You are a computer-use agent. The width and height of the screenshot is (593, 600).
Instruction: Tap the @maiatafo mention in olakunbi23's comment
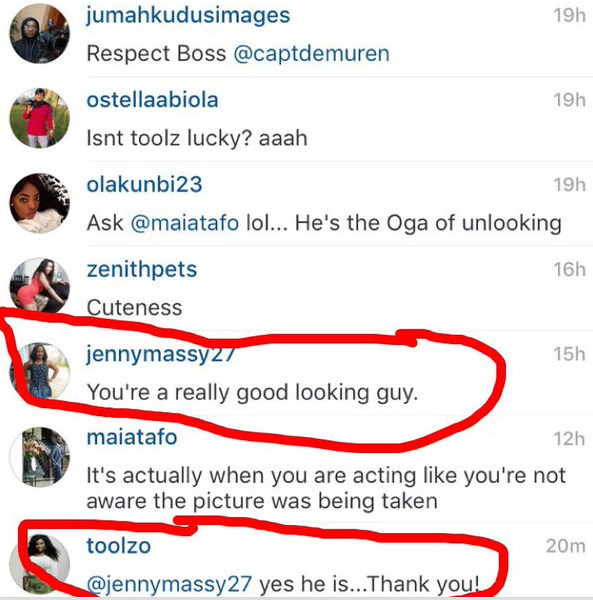[185, 223]
